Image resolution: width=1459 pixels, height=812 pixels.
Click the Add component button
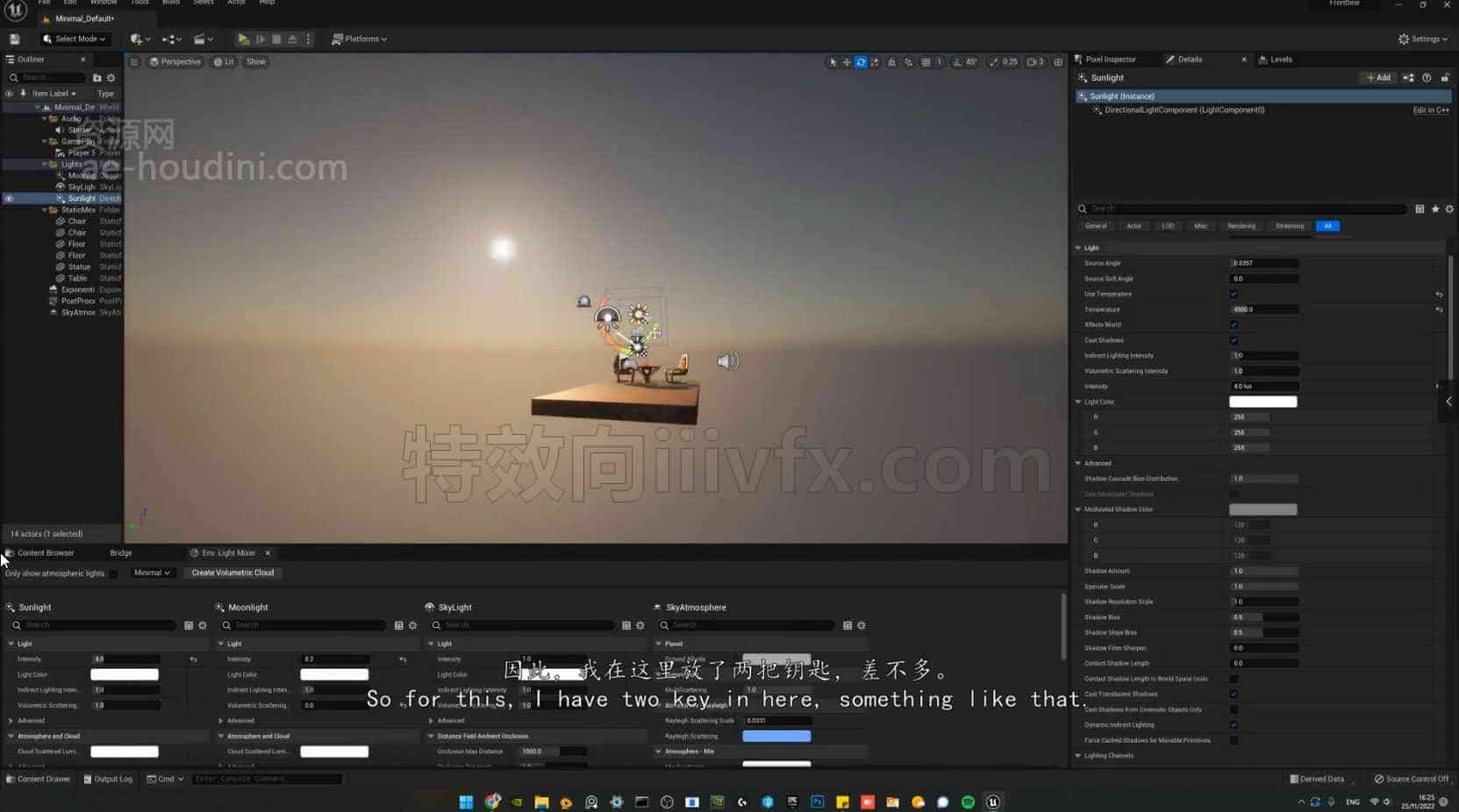pos(1378,78)
